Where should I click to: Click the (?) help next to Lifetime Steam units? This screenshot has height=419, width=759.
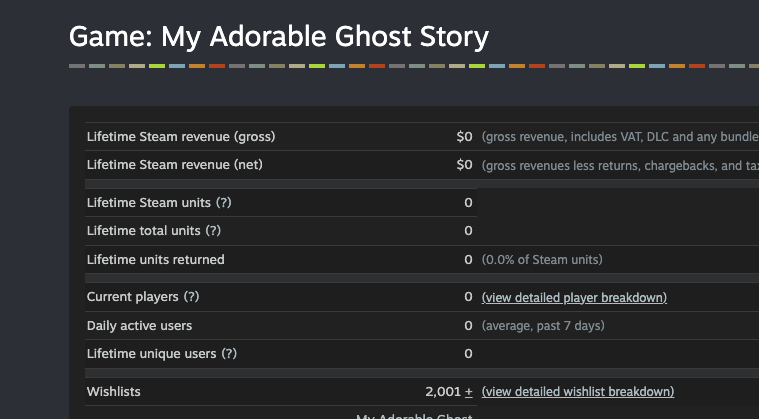coord(224,202)
